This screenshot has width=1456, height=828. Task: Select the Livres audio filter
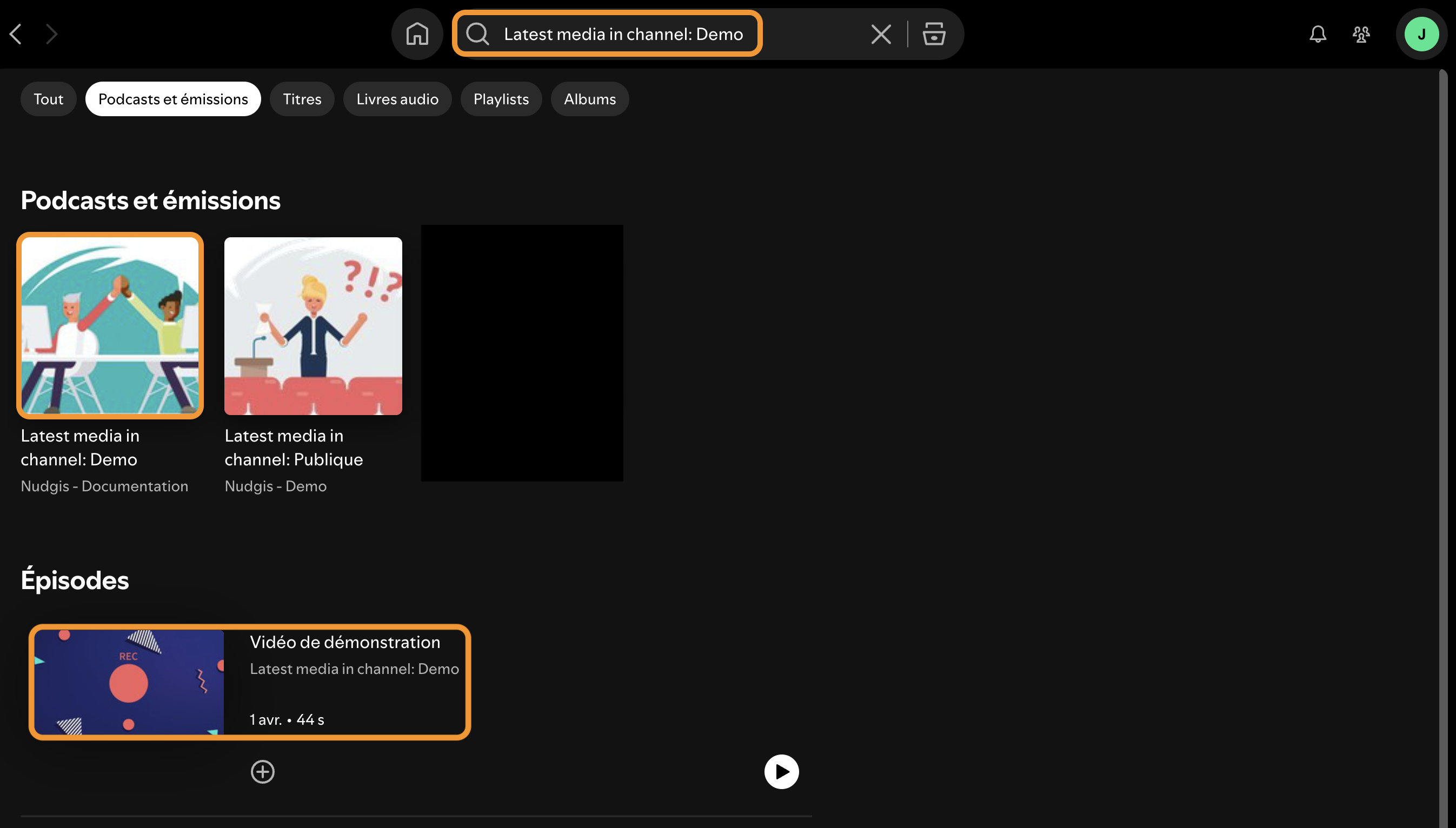[x=397, y=99]
